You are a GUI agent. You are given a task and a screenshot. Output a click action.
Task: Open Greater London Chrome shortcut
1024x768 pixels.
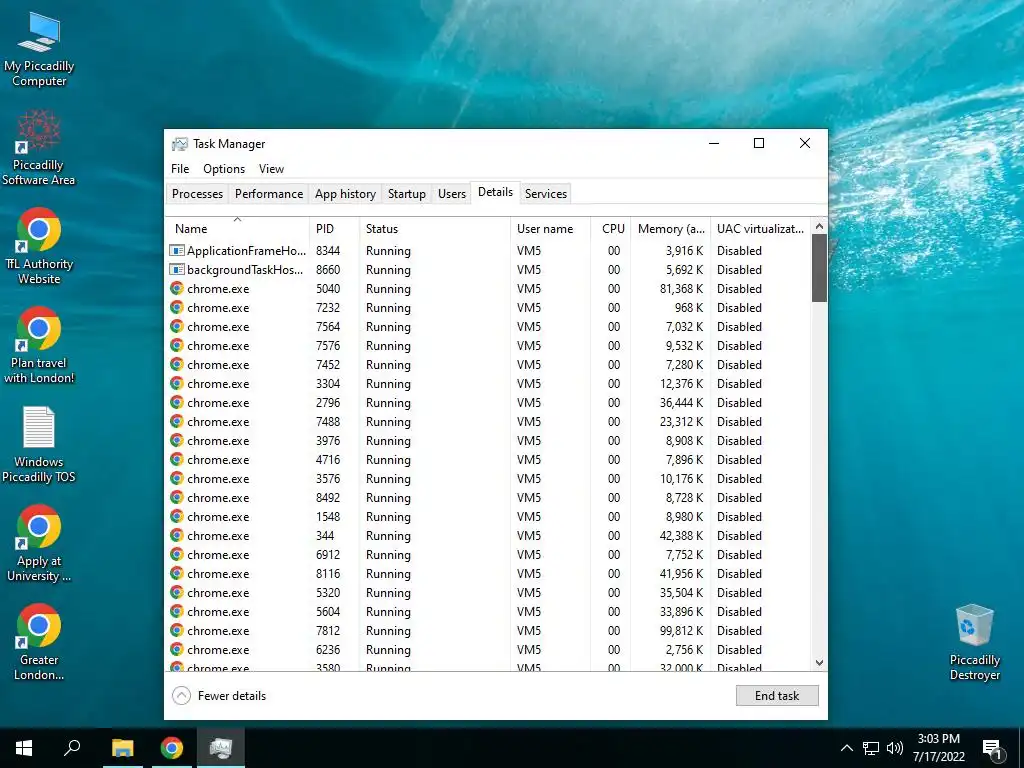(x=39, y=643)
